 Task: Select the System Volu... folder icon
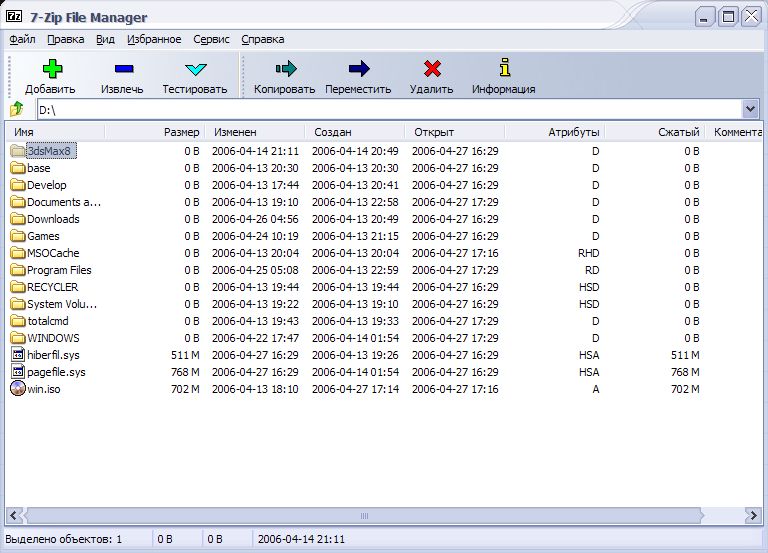(x=18, y=304)
